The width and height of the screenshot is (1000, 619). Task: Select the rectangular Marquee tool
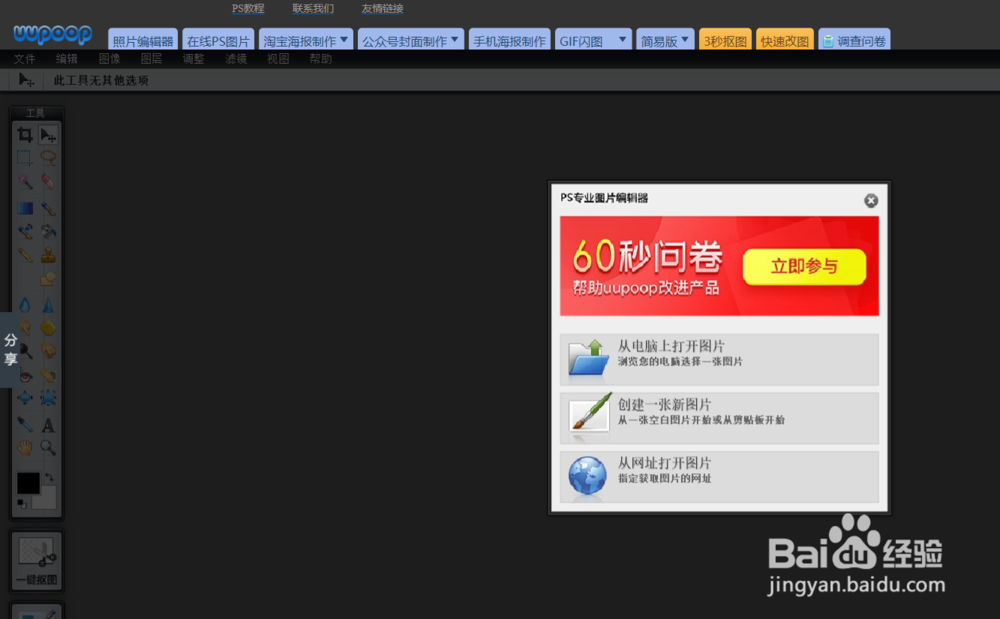[x=25, y=157]
